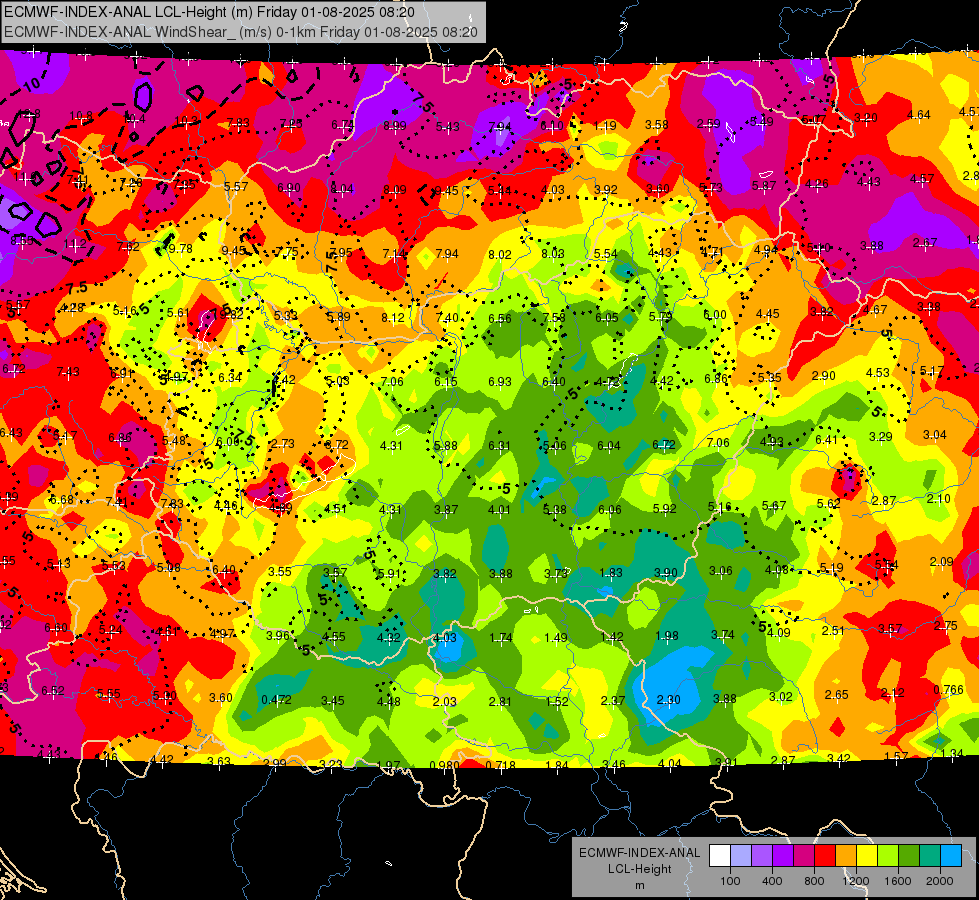Click the wind shear value 4.32
Viewport: 979px width, 900px height.
[x=388, y=637]
